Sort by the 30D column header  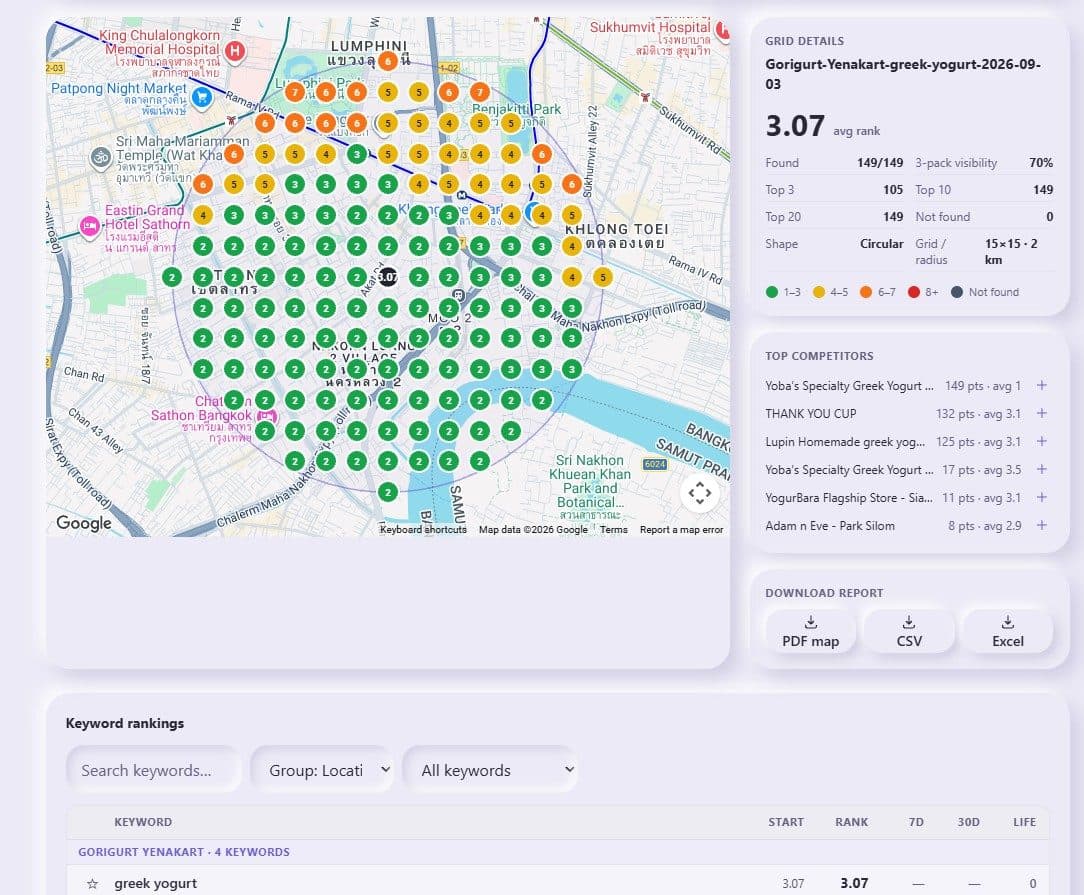(969, 822)
